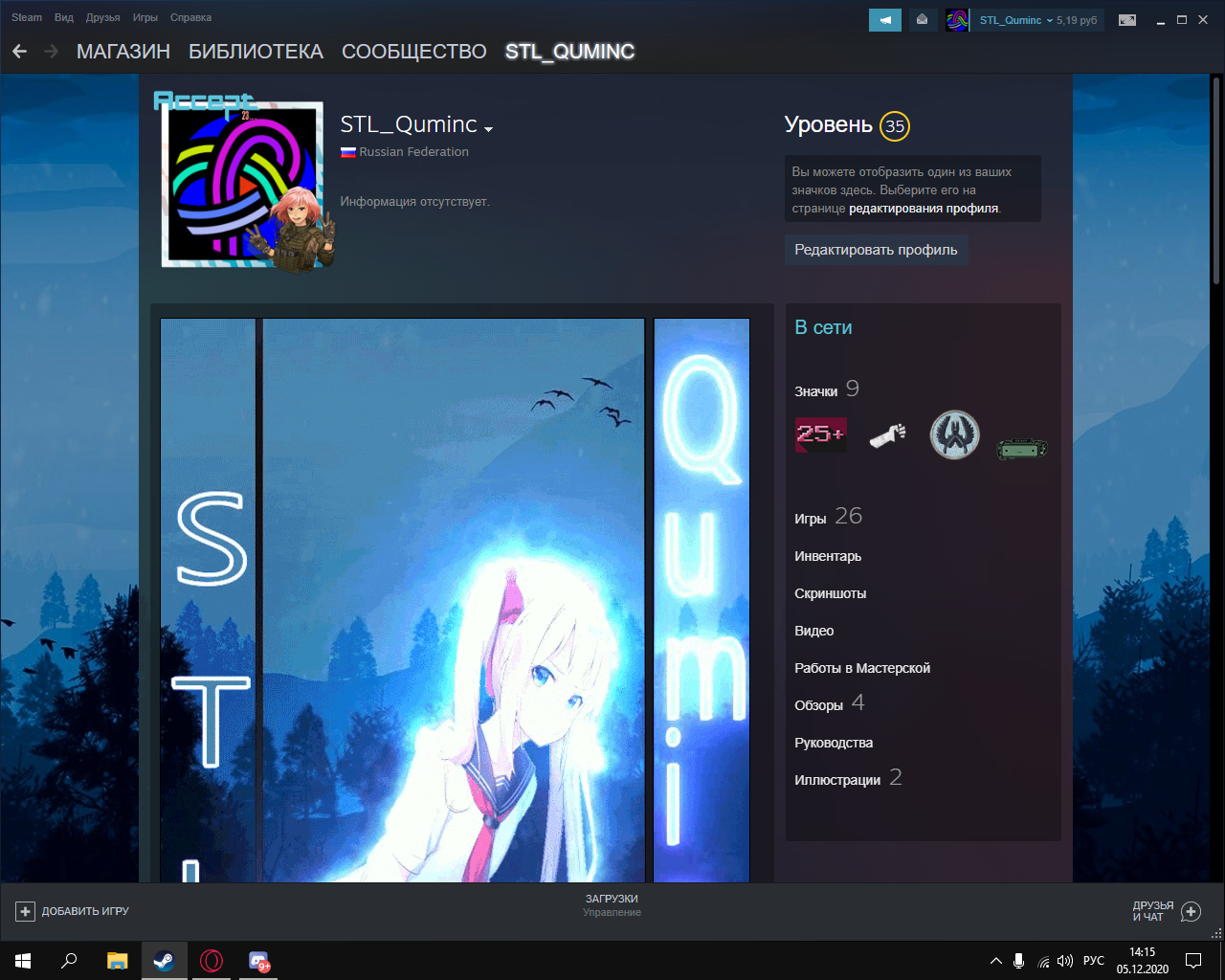Go to the МАГАЗИН tab
This screenshot has width=1225, height=980.
(123, 52)
